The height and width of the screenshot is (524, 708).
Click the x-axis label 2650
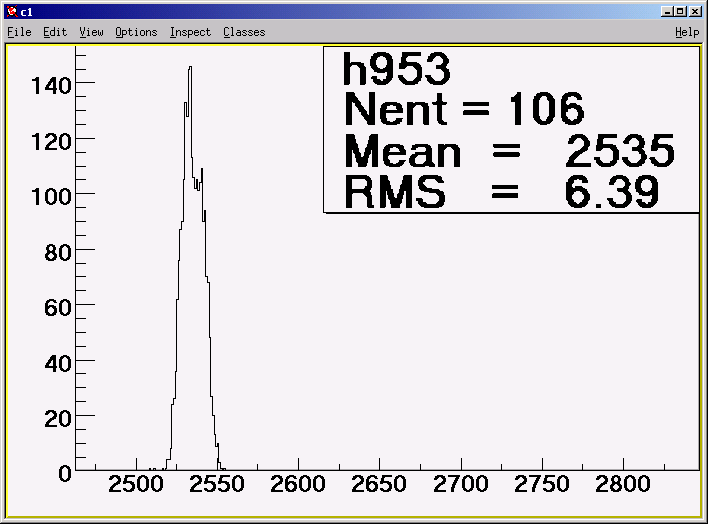tap(379, 484)
